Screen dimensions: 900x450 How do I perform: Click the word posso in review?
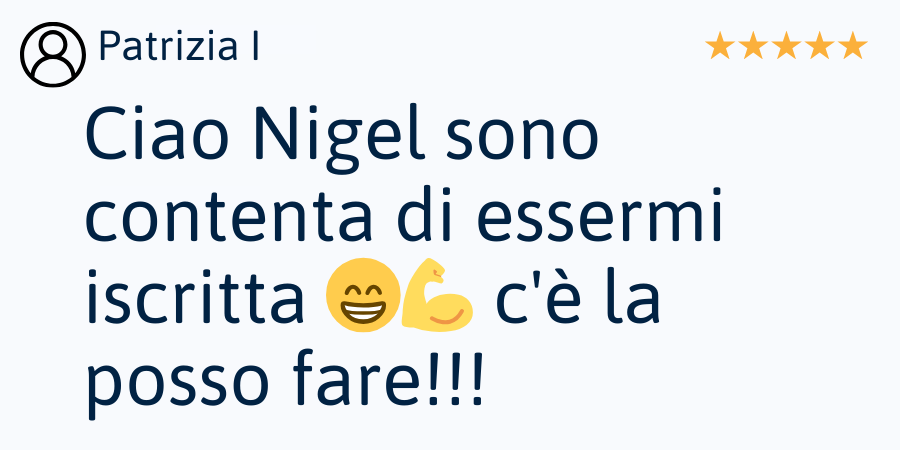click(178, 382)
